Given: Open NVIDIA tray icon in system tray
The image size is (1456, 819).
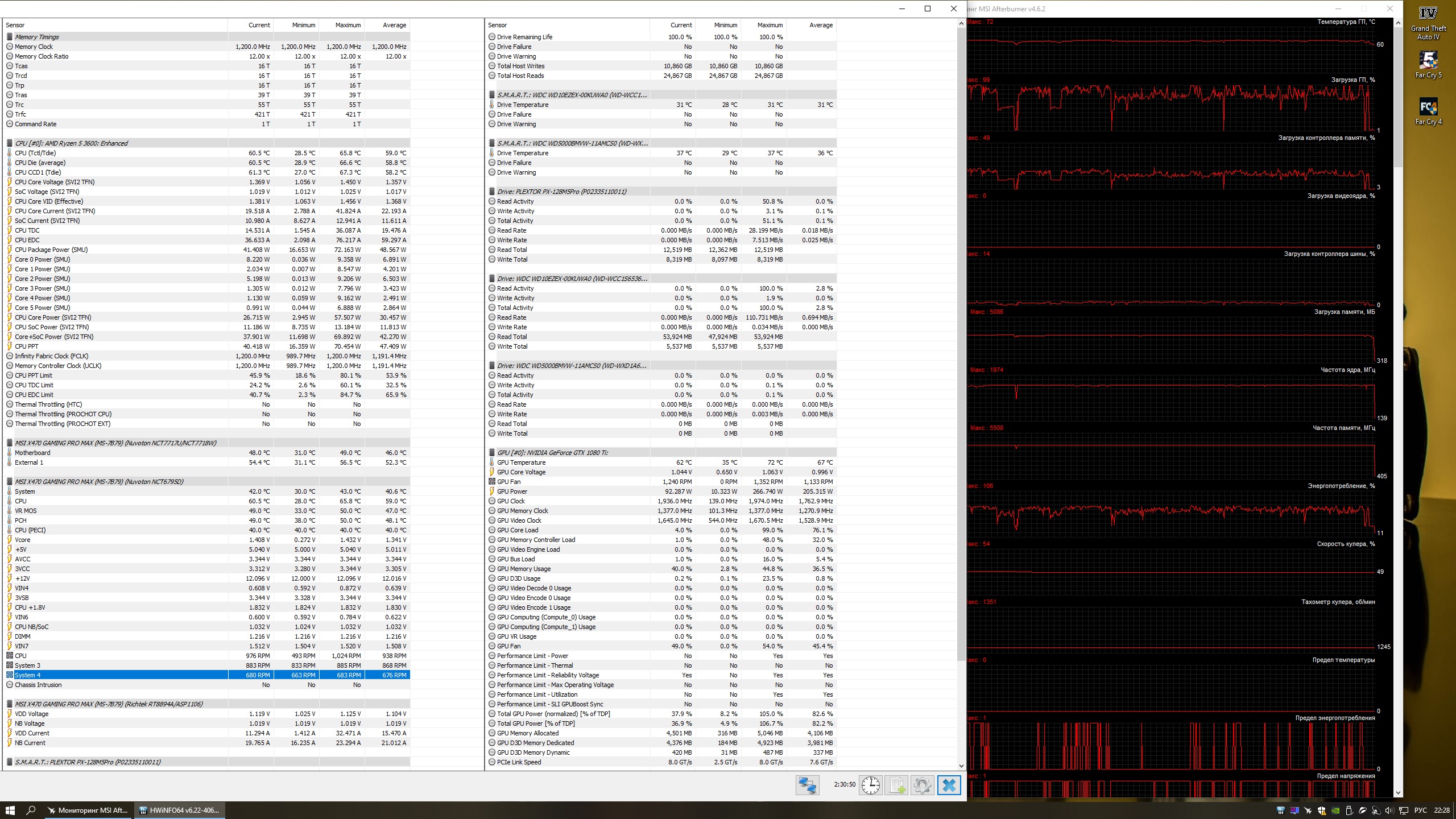Looking at the screenshot, I should (1335, 810).
